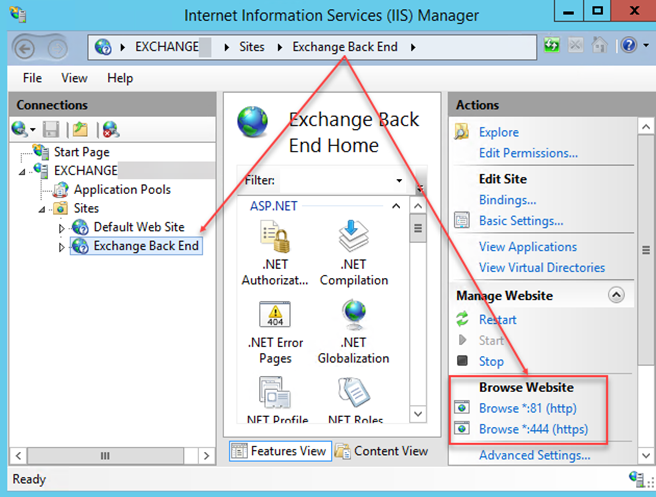
Task: Open the Help menu
Action: coord(120,78)
